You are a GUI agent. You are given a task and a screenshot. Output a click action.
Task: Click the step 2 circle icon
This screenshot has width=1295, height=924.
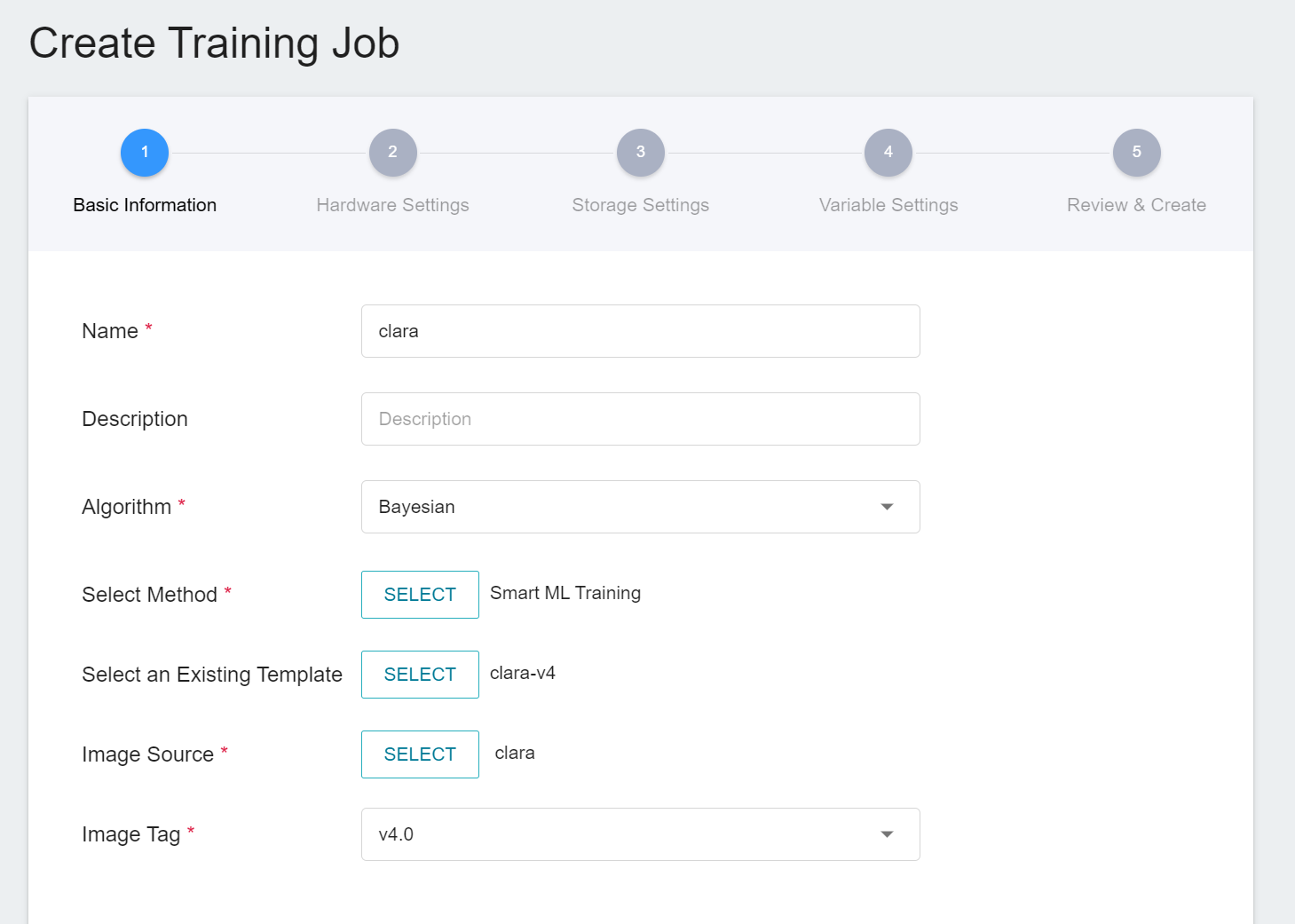coord(392,153)
